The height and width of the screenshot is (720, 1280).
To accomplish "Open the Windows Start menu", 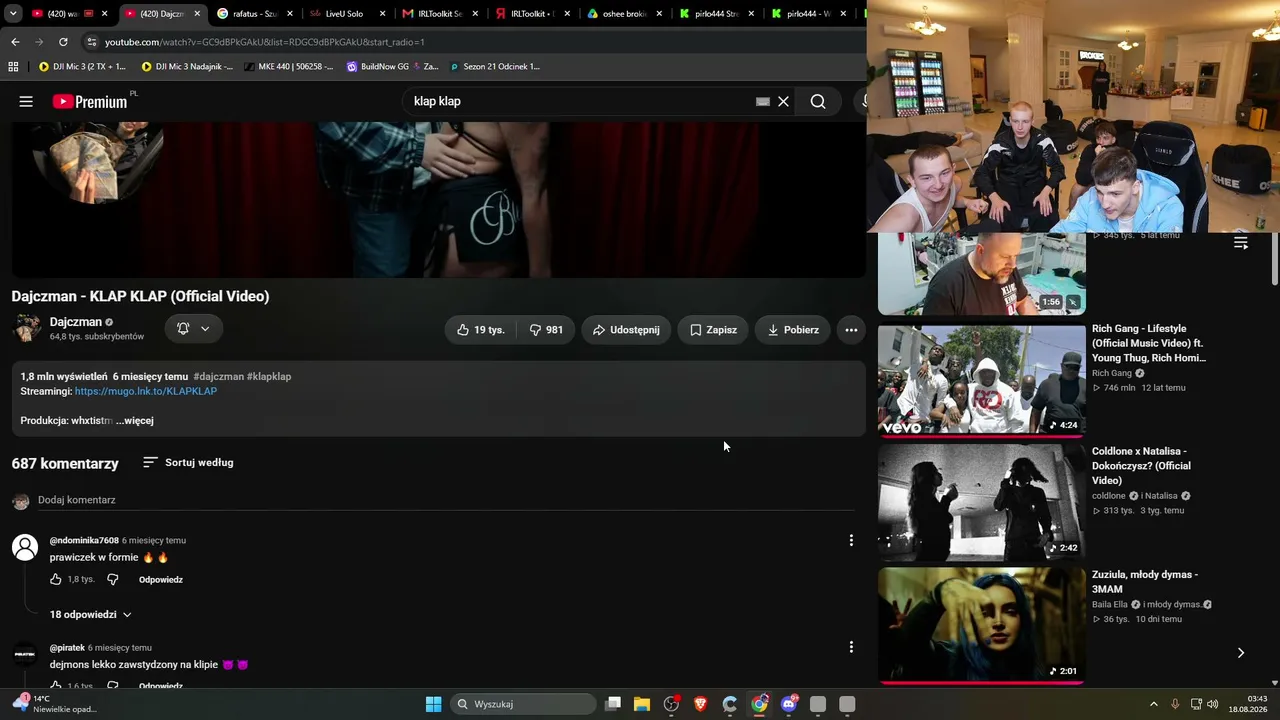I will (x=433, y=704).
